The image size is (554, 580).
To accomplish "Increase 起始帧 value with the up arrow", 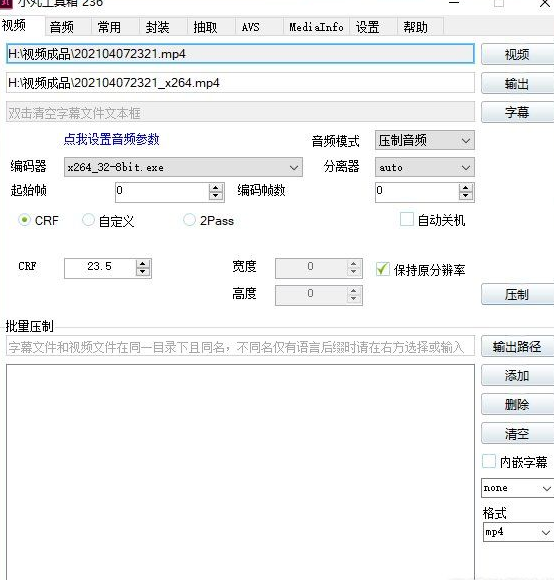I will (216, 188).
